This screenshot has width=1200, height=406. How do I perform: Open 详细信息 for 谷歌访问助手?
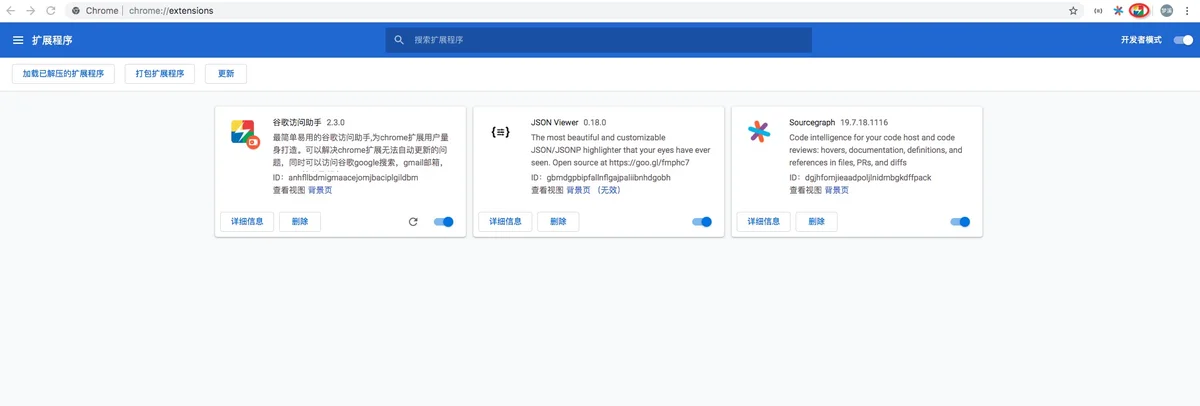[x=246, y=222]
